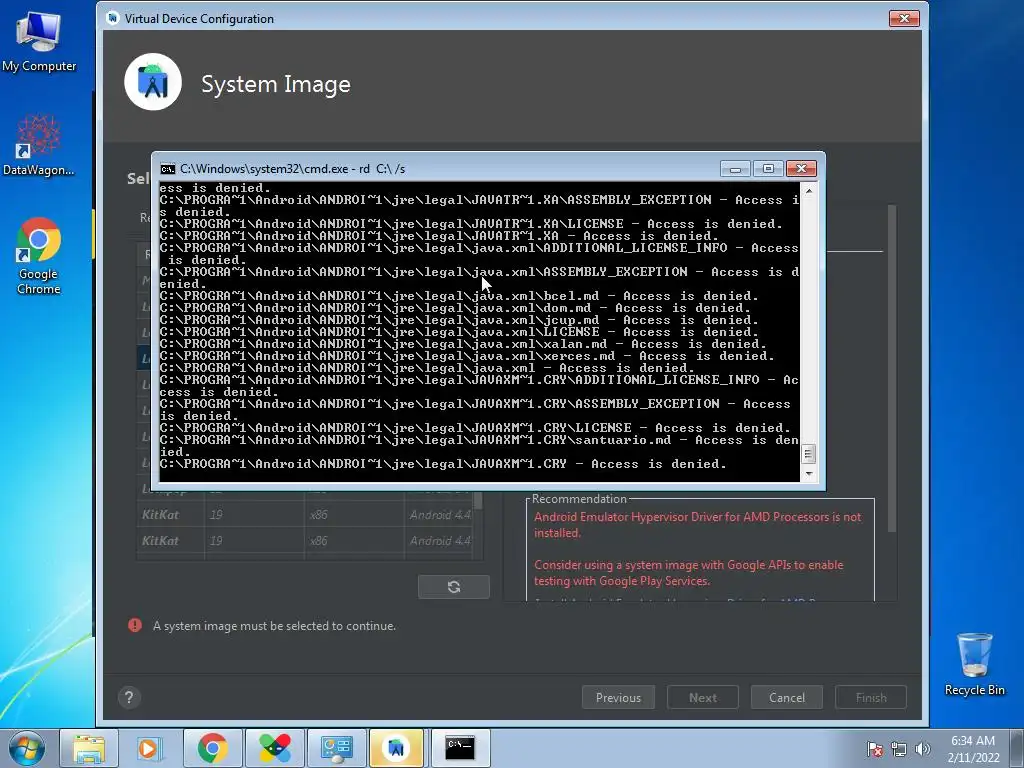
Task: Open the Recycle Bin on desktop
Action: coord(974,664)
